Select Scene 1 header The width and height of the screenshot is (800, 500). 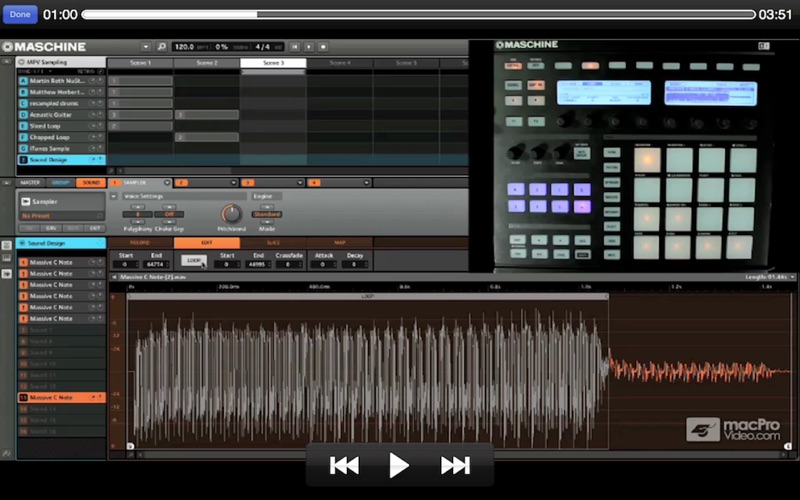coord(140,63)
